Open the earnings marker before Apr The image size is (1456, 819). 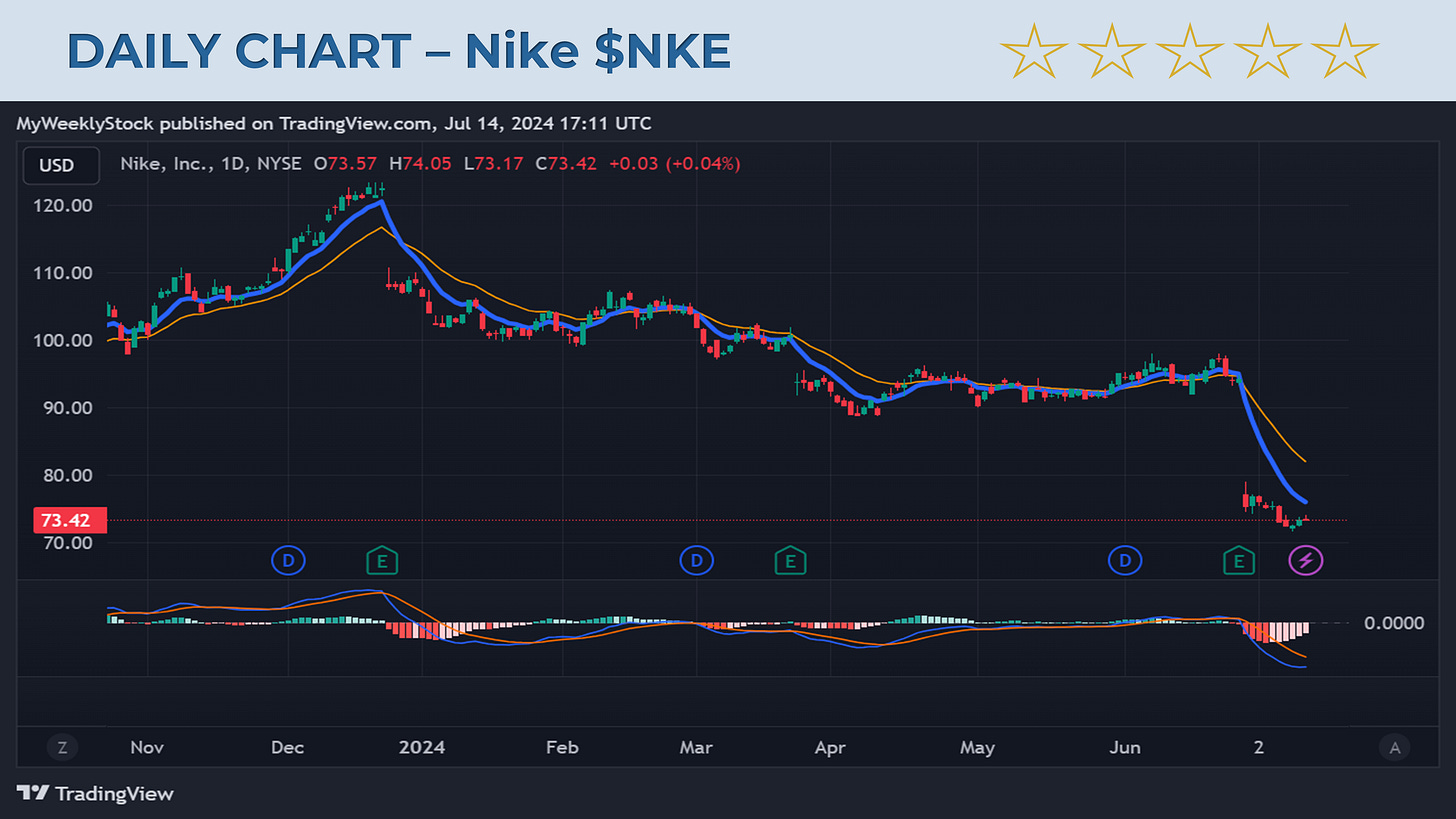pyautogui.click(x=790, y=560)
